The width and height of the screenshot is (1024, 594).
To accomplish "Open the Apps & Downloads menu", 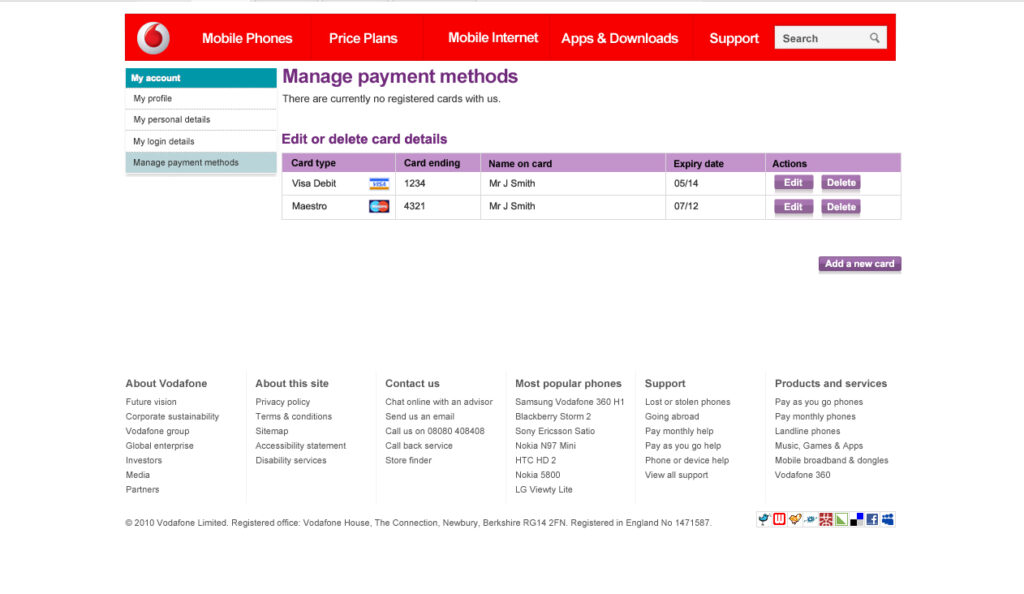I will tap(619, 37).
